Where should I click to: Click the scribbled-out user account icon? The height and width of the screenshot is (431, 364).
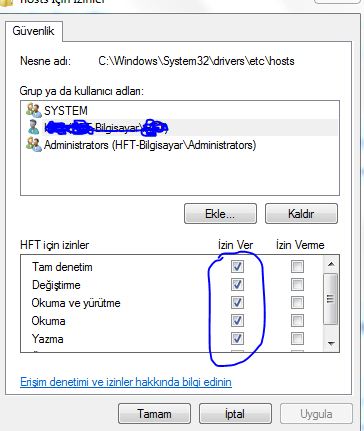coord(34,127)
